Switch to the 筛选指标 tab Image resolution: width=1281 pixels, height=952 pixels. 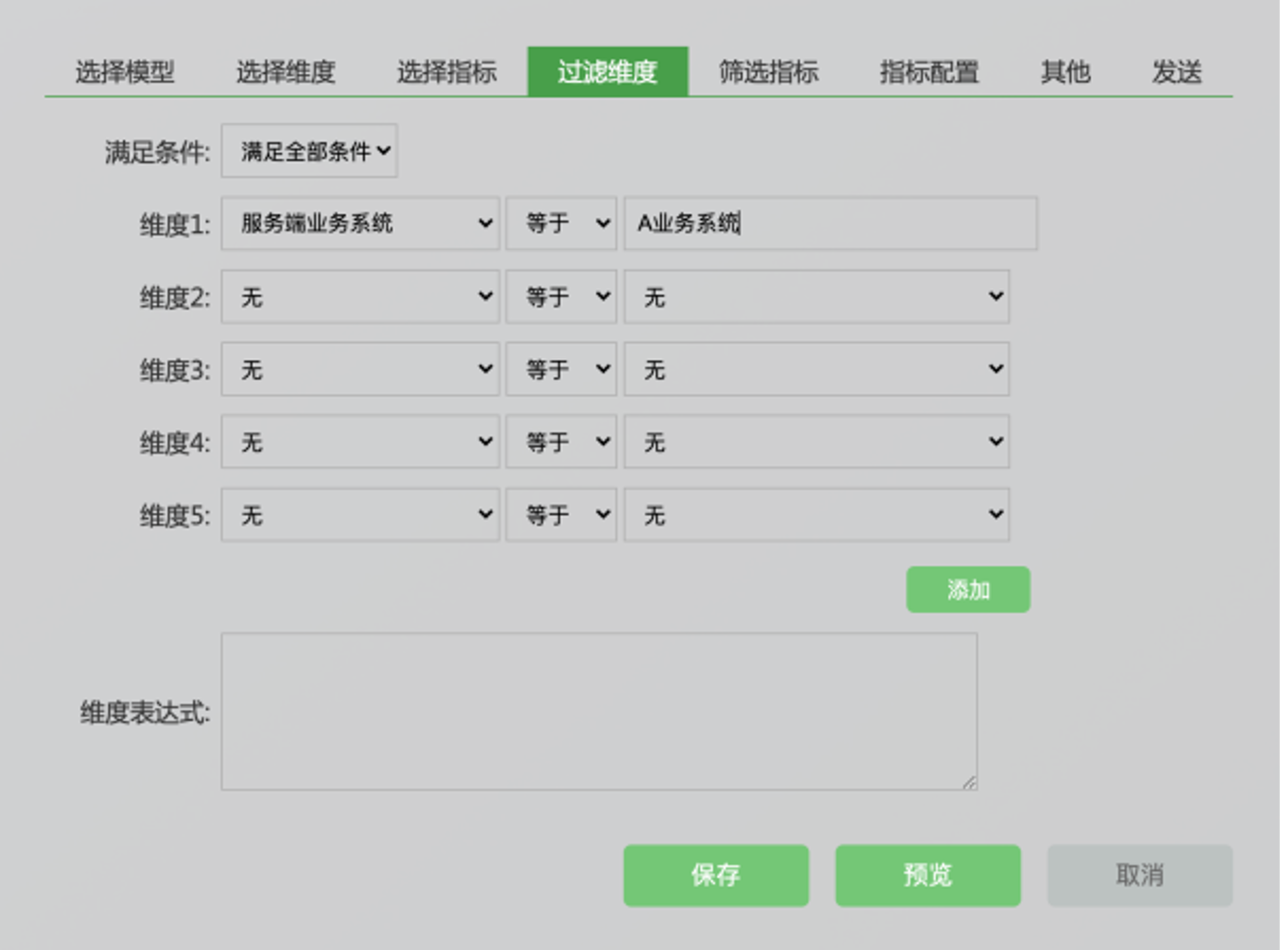[x=769, y=72]
